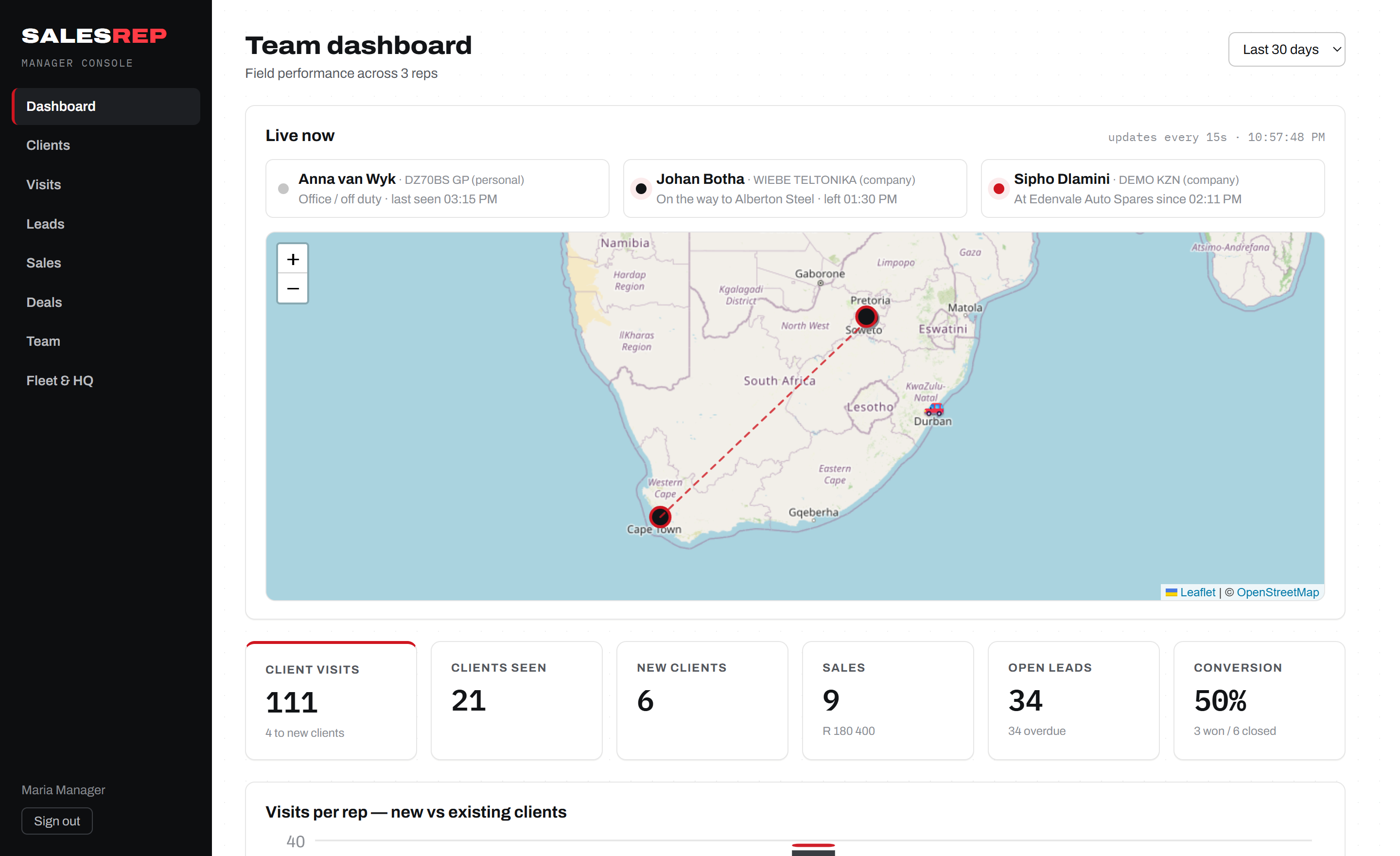Click Sipho Dlamini's red status dot
This screenshot has height=856, width=1400.
coord(998,189)
